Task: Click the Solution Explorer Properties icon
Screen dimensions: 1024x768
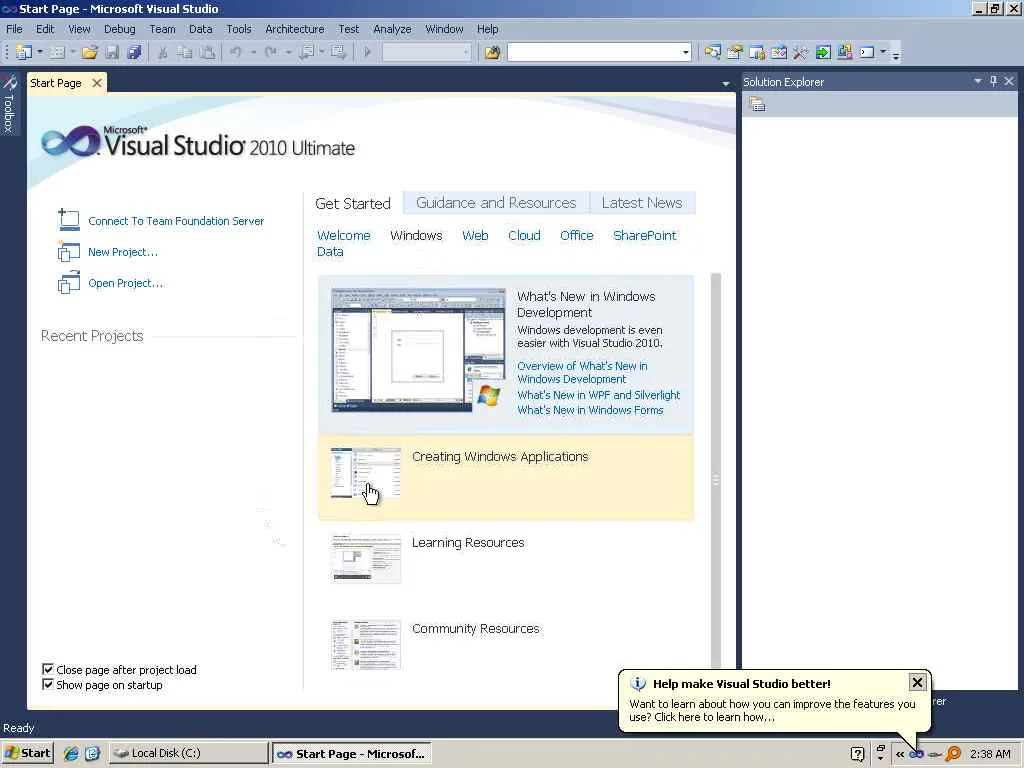Action: pos(757,104)
